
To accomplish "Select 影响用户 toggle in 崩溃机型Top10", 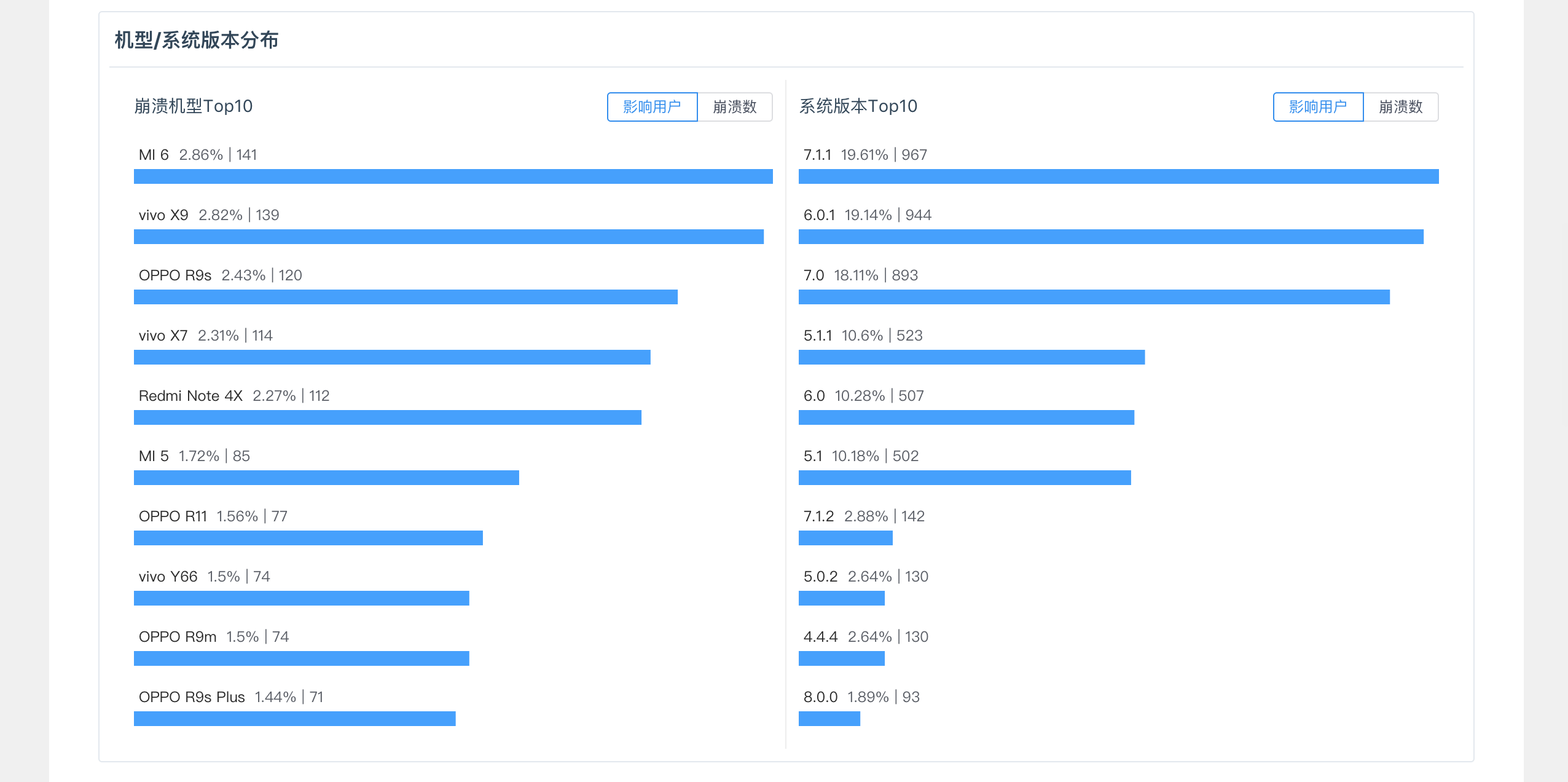I will 652,107.
